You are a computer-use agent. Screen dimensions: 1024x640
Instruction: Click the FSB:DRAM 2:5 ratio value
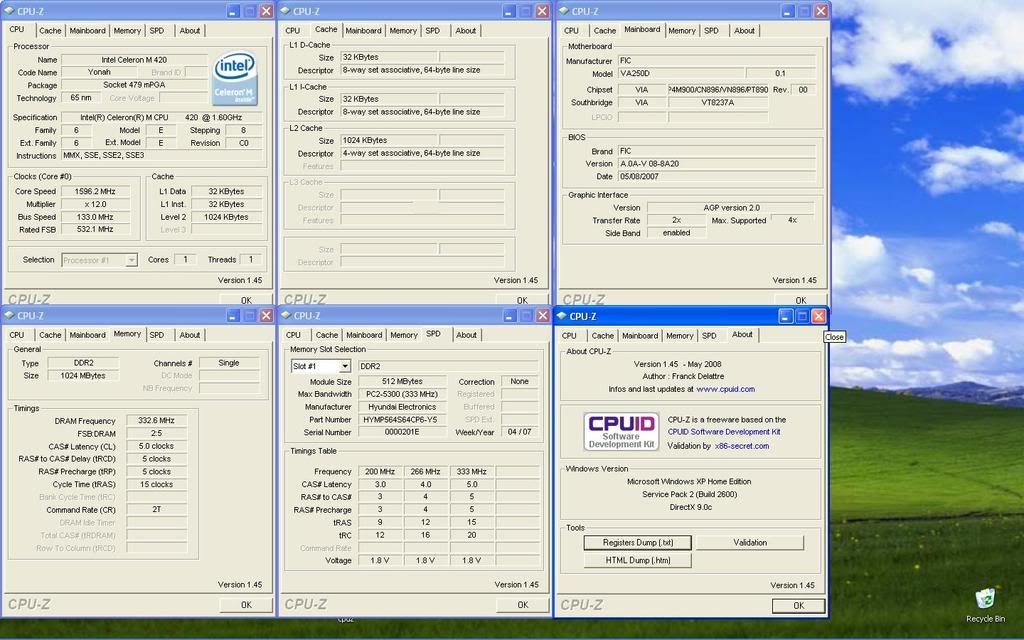(157, 433)
